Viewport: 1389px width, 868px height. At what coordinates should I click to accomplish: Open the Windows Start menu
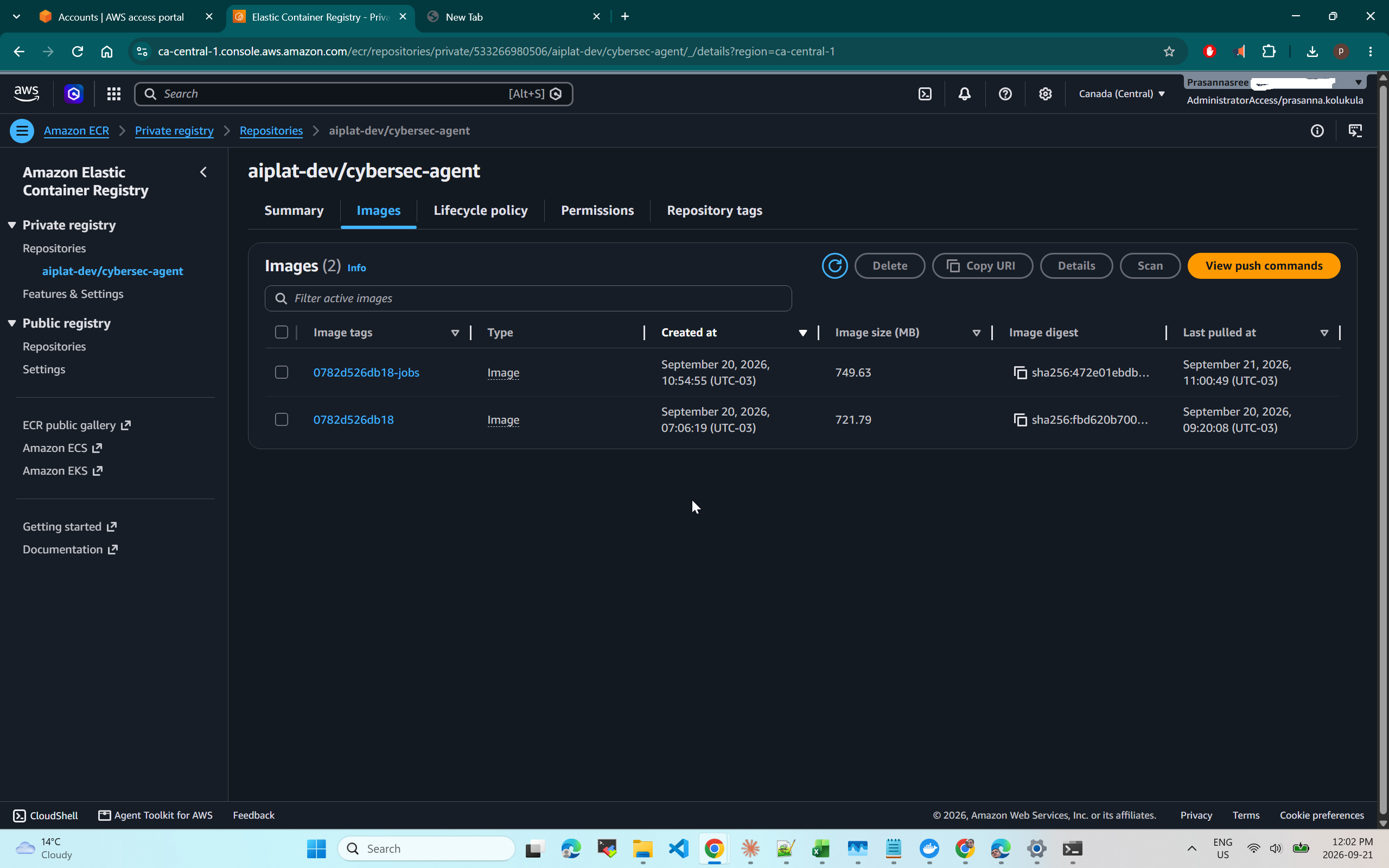coord(316,848)
